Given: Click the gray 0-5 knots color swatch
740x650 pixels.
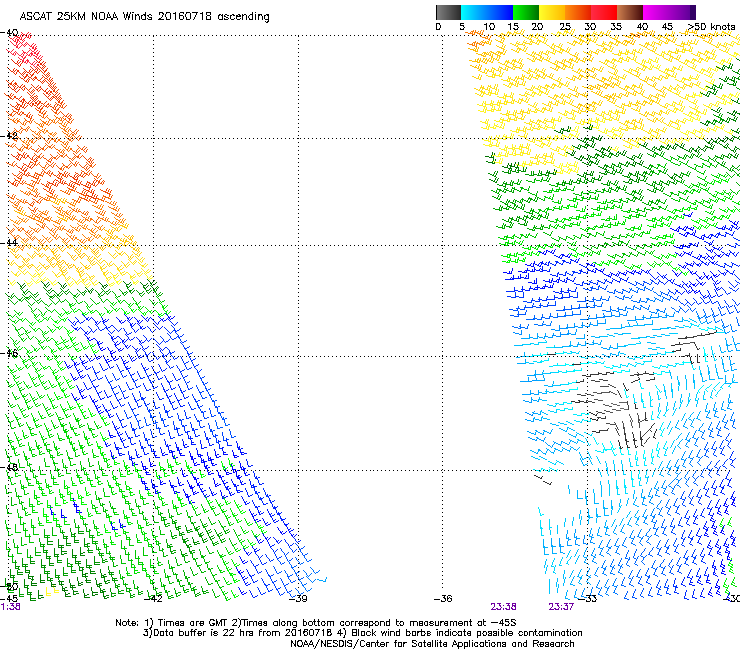Looking at the screenshot, I should tap(448, 12).
